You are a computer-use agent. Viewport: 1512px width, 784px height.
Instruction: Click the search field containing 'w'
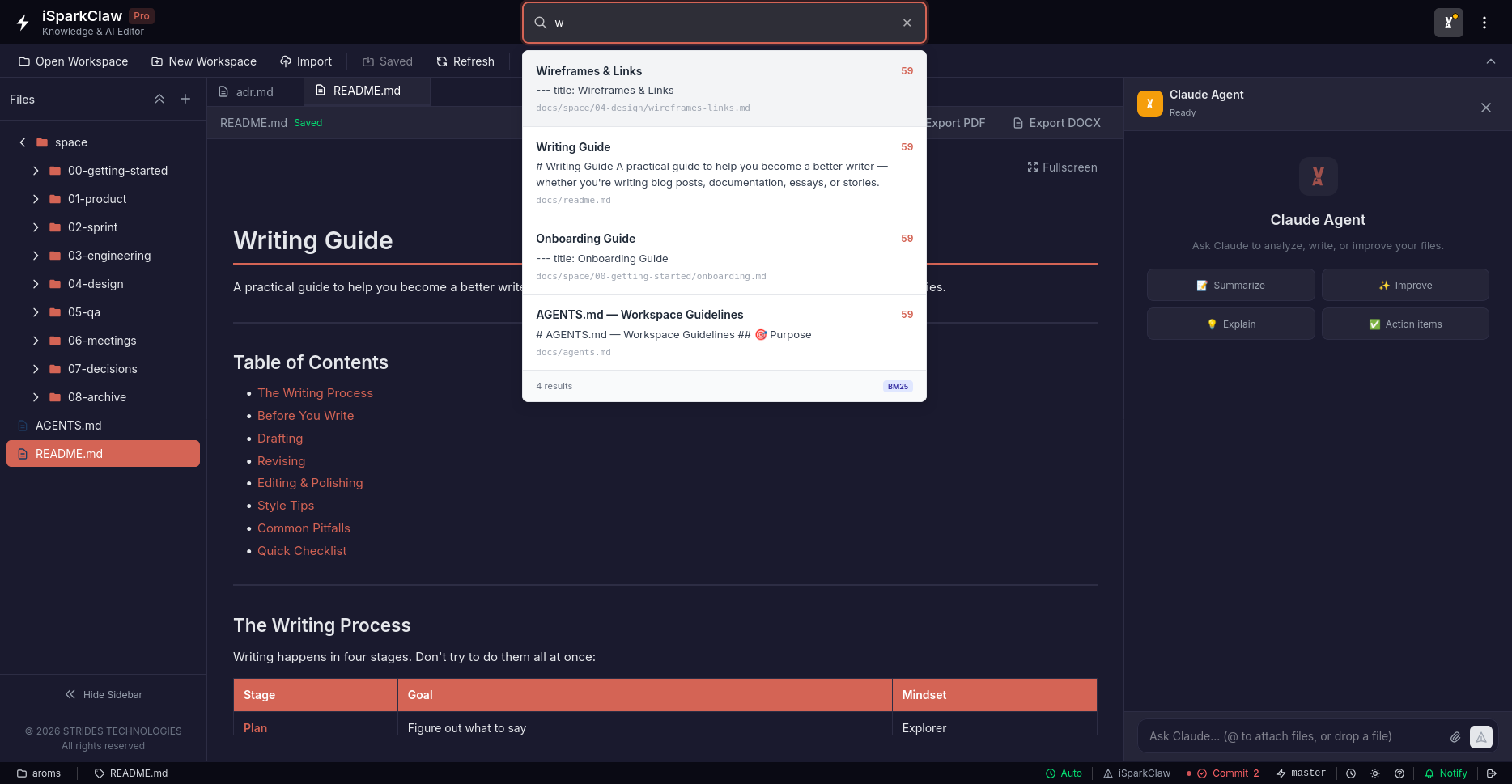coord(724,23)
